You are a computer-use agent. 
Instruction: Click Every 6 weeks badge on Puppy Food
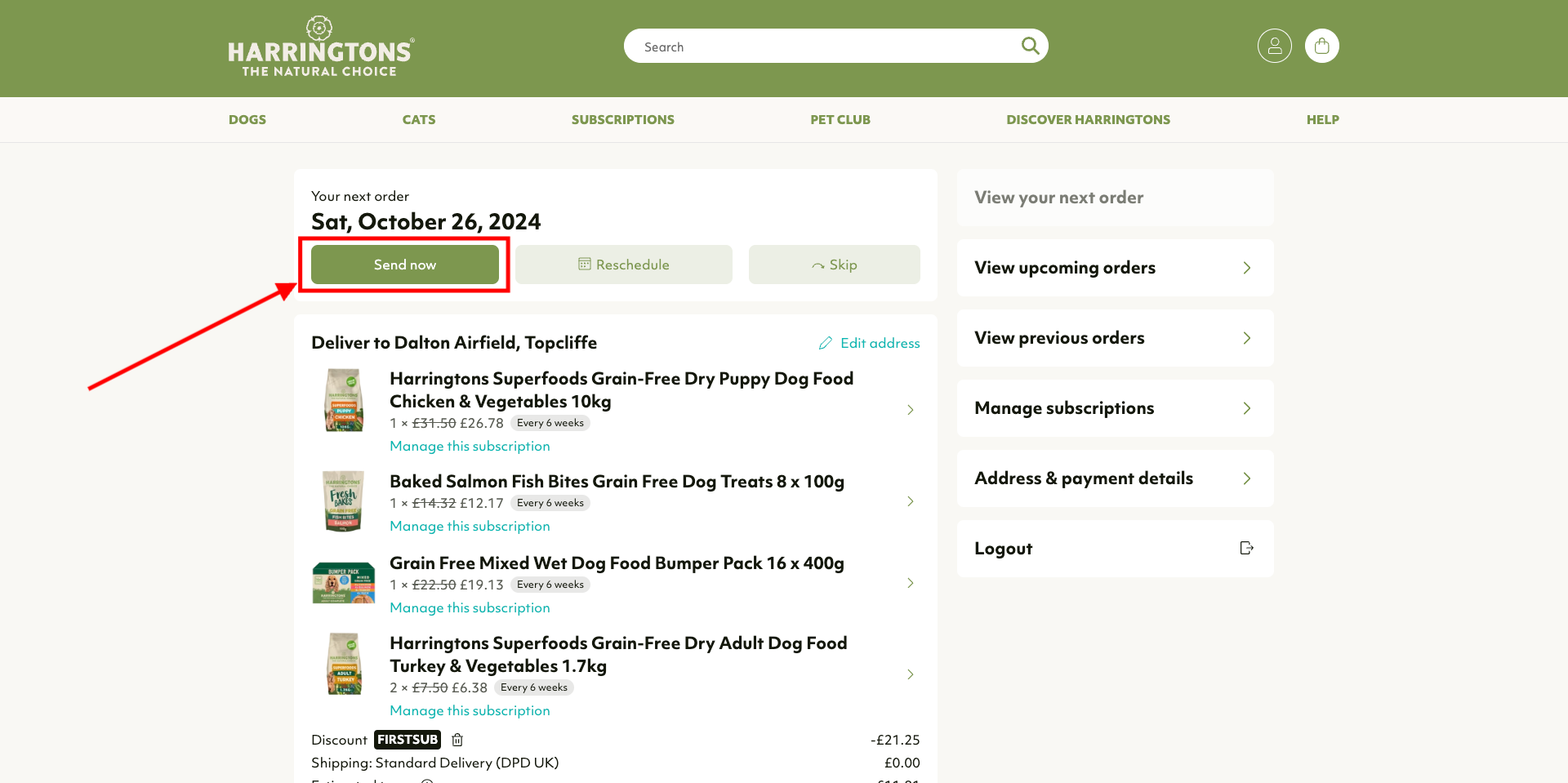point(550,423)
